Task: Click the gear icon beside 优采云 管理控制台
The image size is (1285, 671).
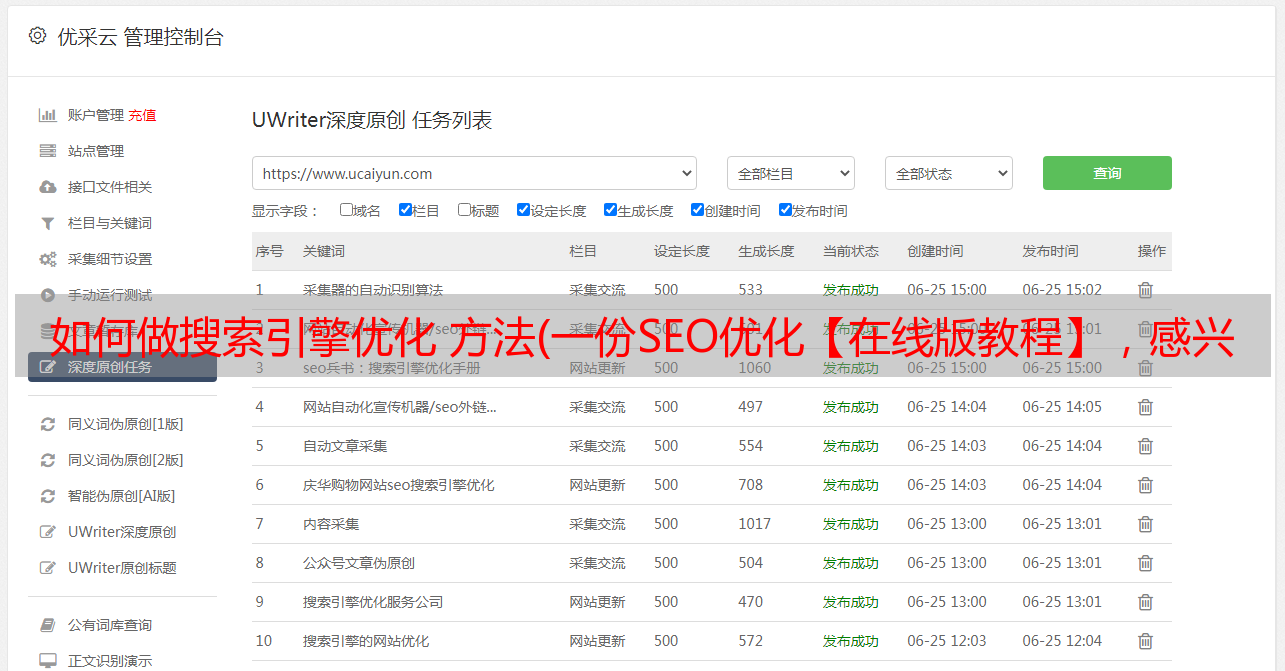Action: click(x=37, y=36)
